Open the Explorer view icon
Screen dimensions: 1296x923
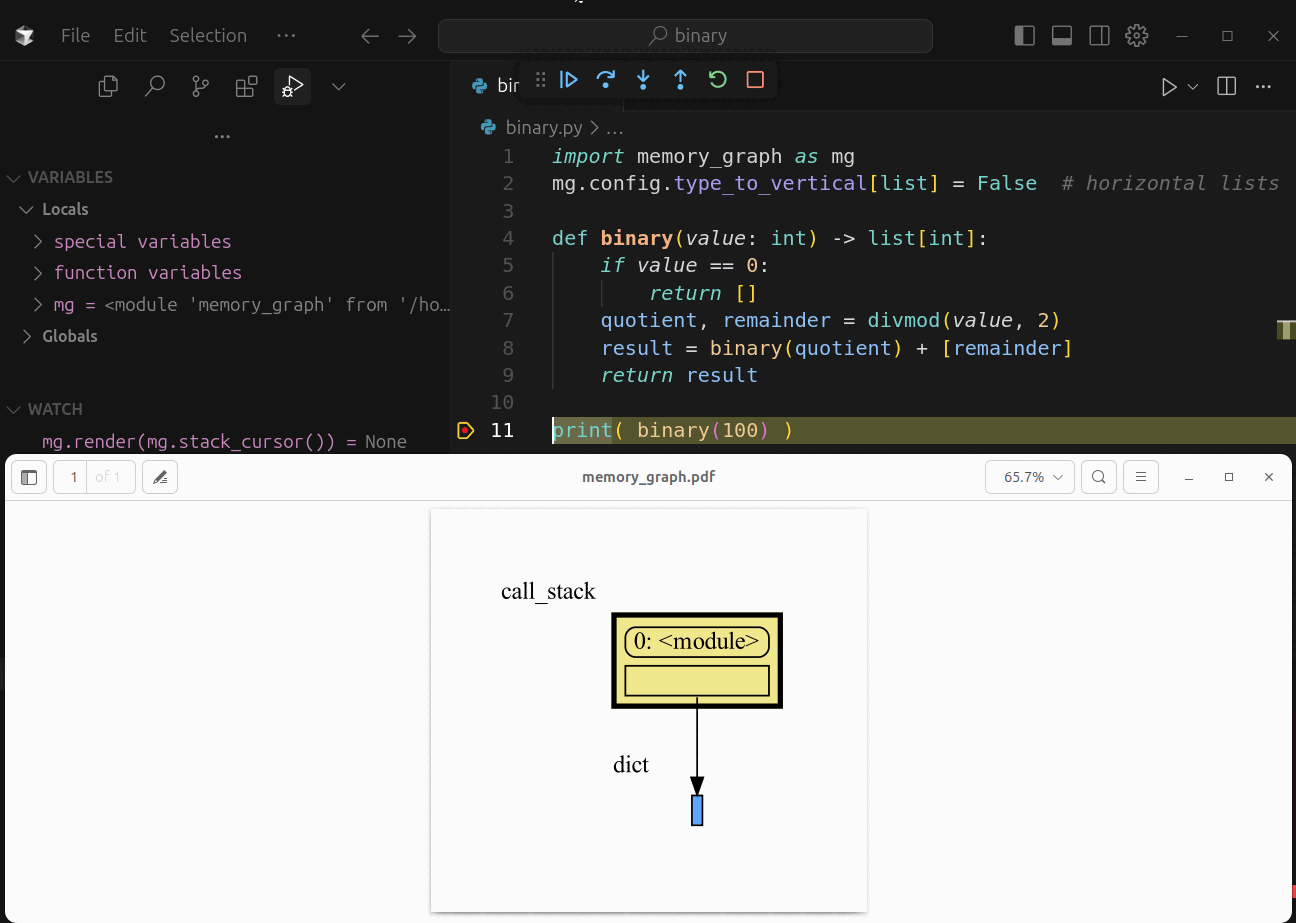(108, 87)
